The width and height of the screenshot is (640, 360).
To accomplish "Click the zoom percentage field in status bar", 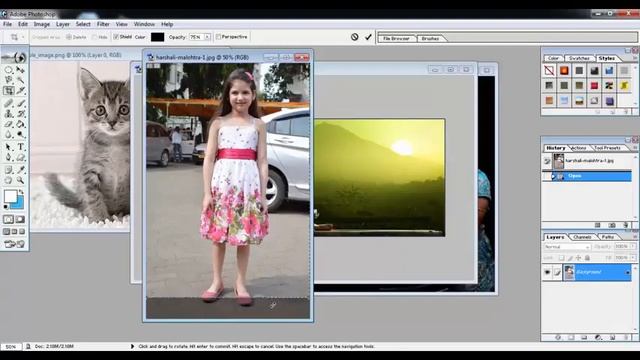I will pyautogui.click(x=11, y=347).
